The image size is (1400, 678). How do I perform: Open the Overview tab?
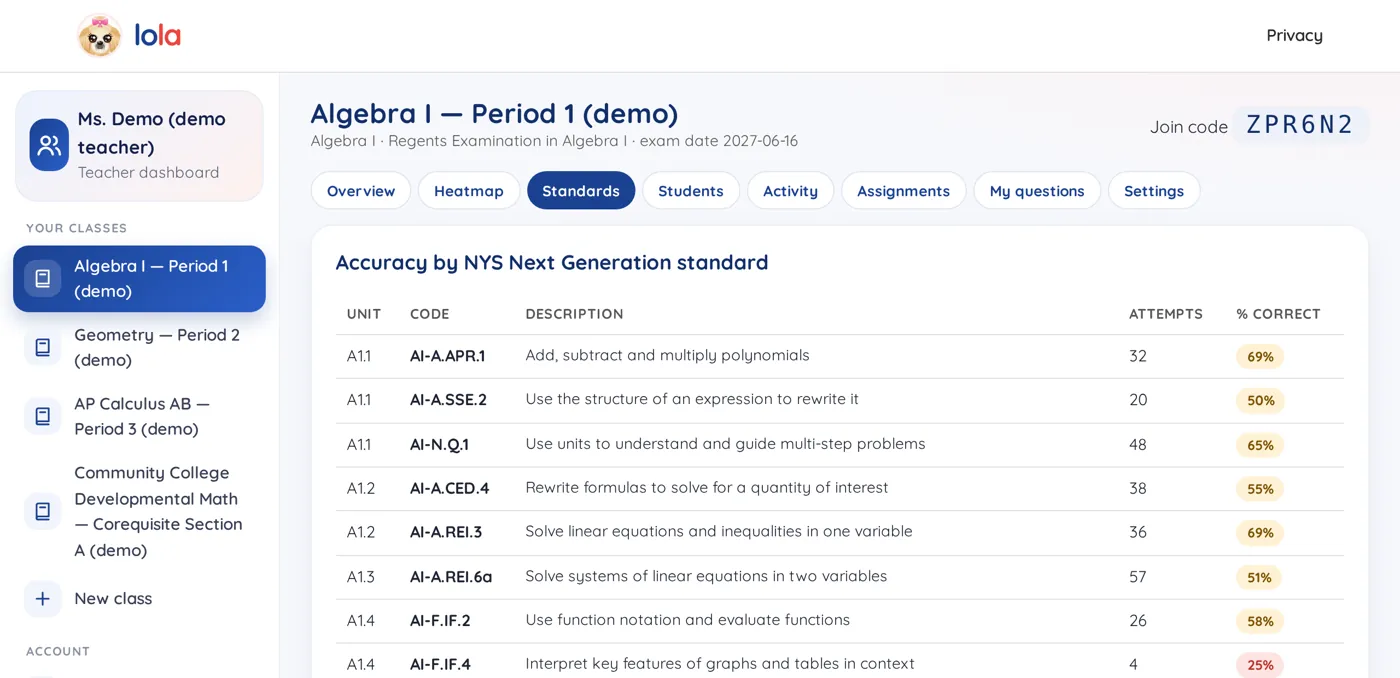coord(361,191)
